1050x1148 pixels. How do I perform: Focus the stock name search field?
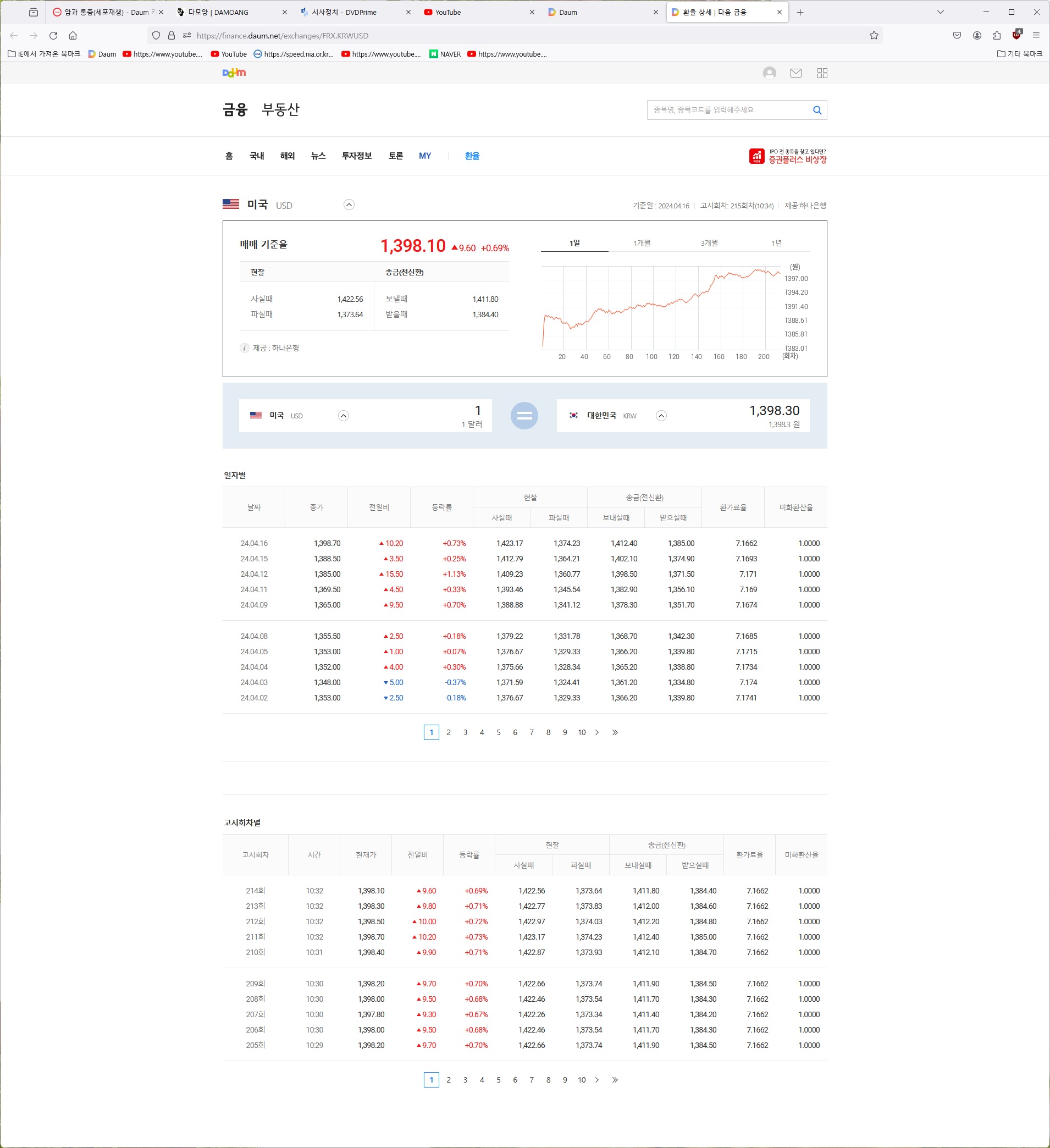click(x=729, y=110)
